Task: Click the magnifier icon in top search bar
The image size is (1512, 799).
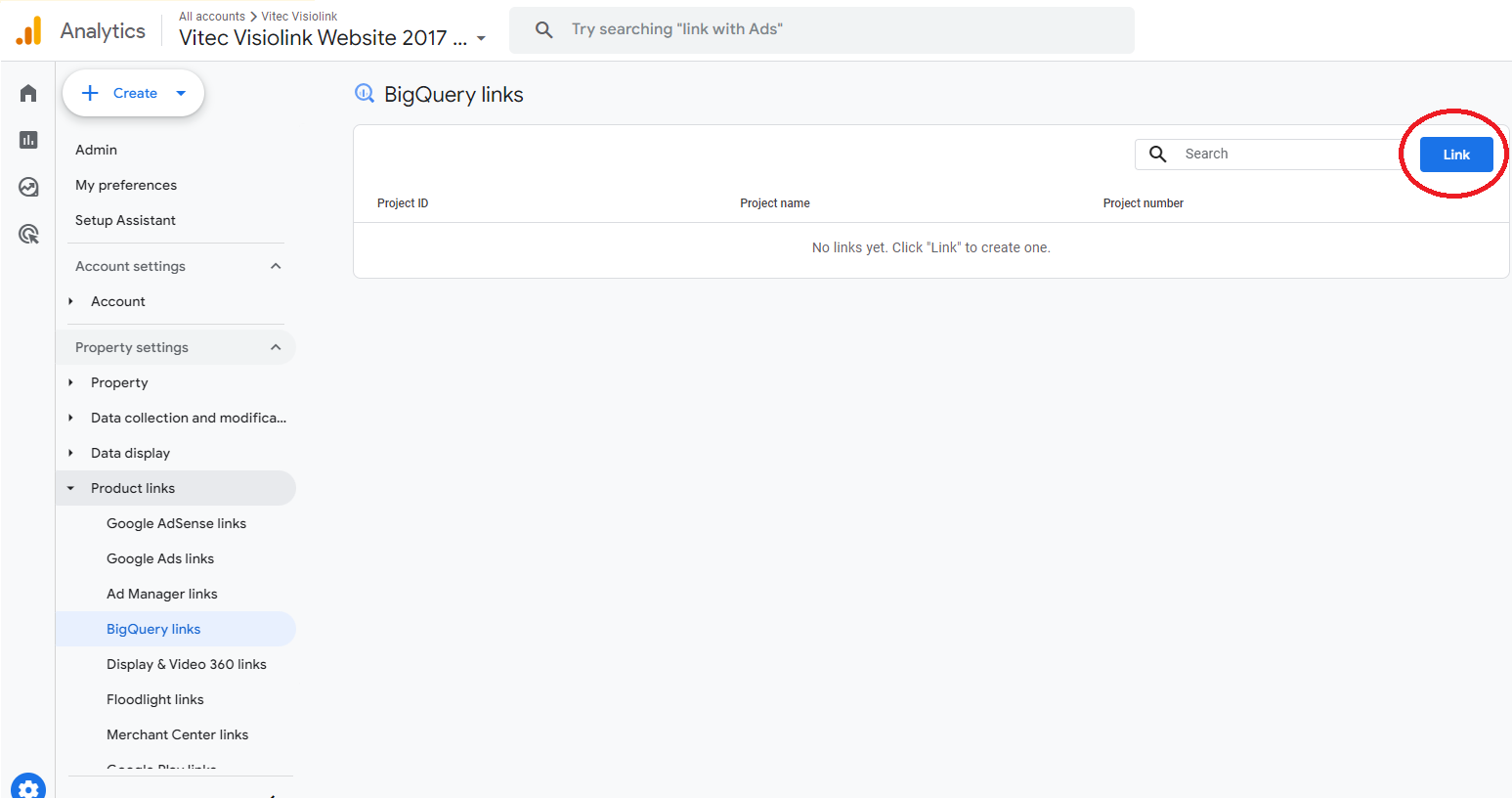Action: point(543,29)
